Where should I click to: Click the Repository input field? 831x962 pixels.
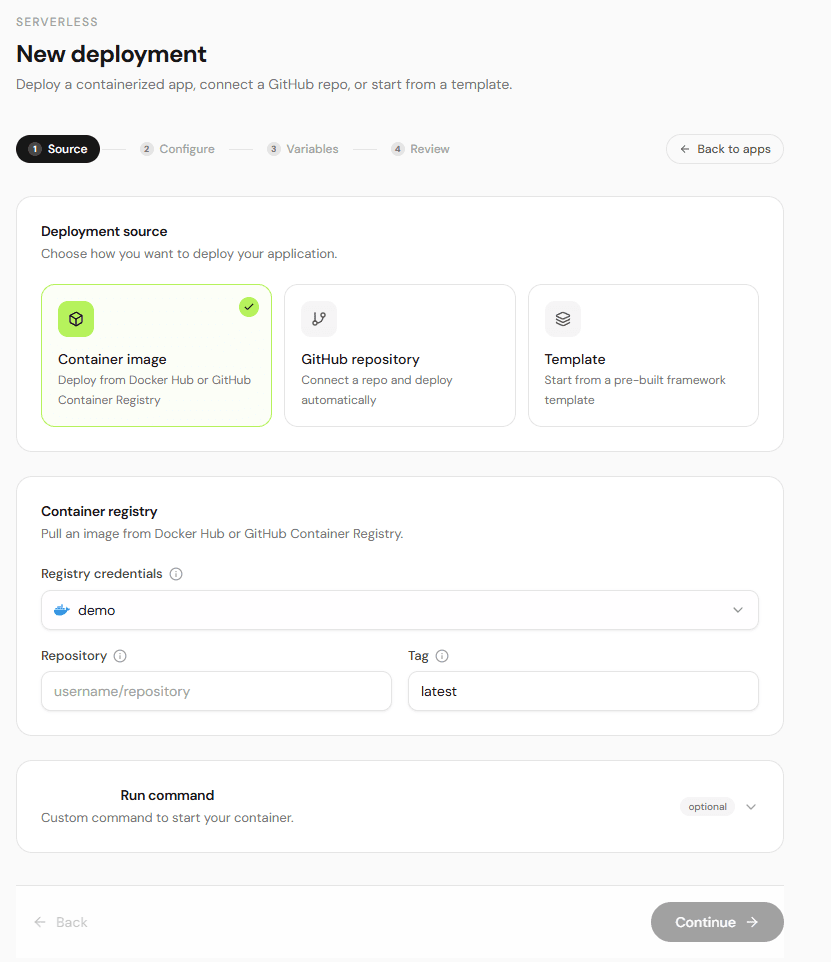[216, 691]
